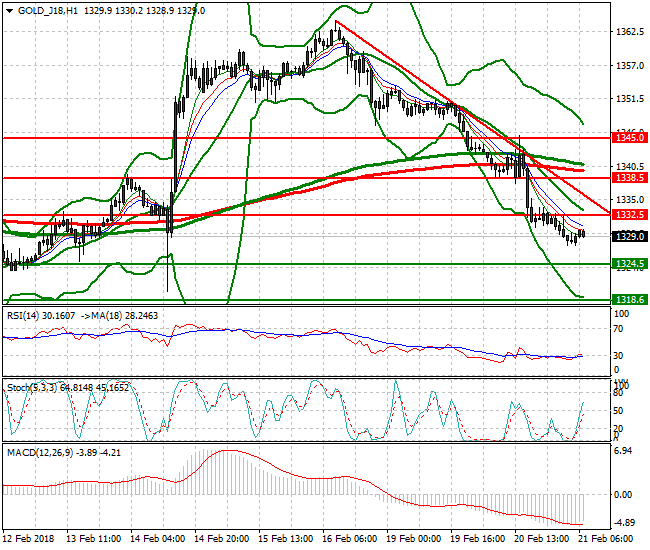Image resolution: width=650 pixels, height=550 pixels.
Task: Click the 1335.0 price axis value
Action: 630,200
